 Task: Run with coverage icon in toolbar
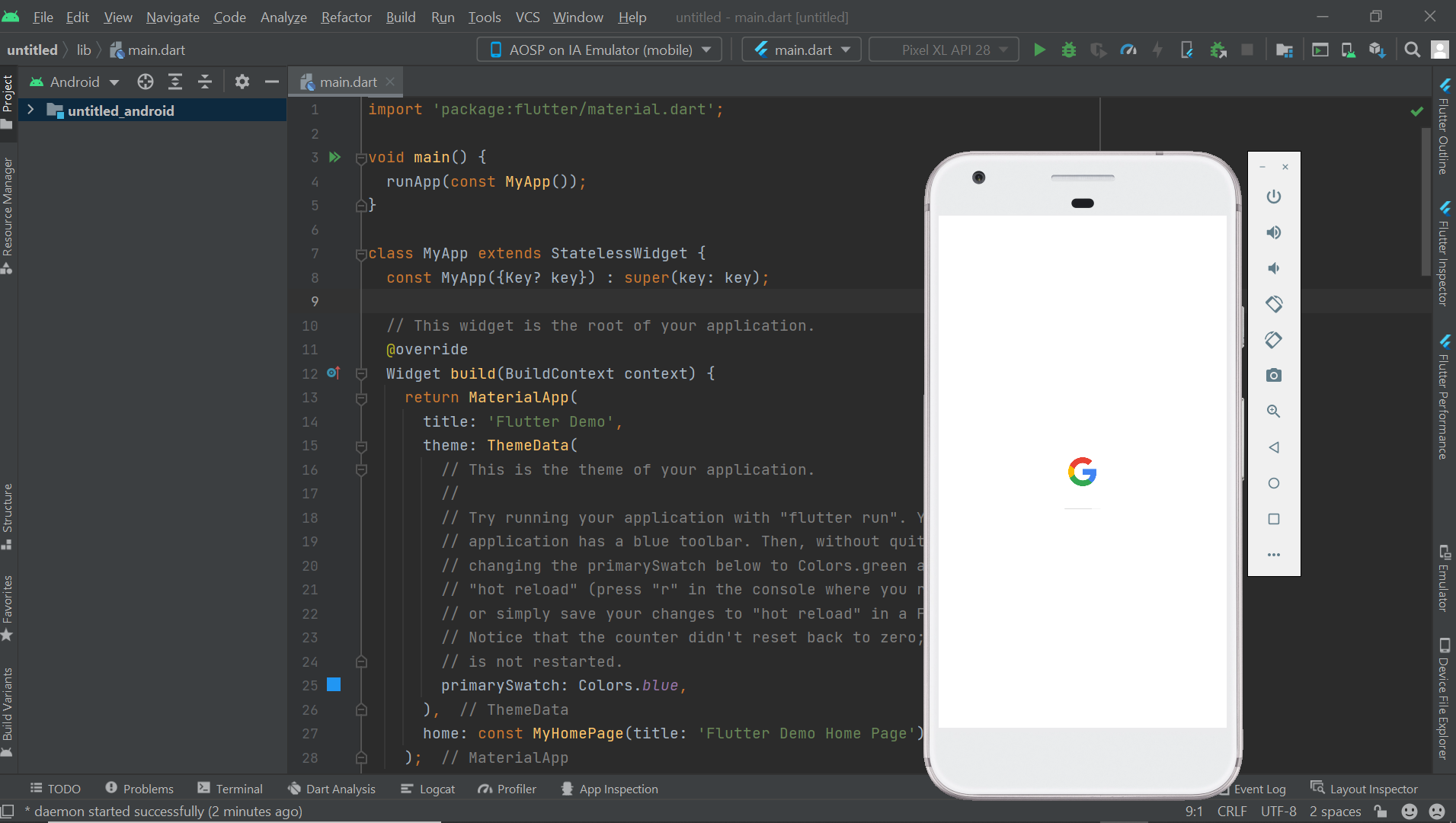coord(1099,50)
